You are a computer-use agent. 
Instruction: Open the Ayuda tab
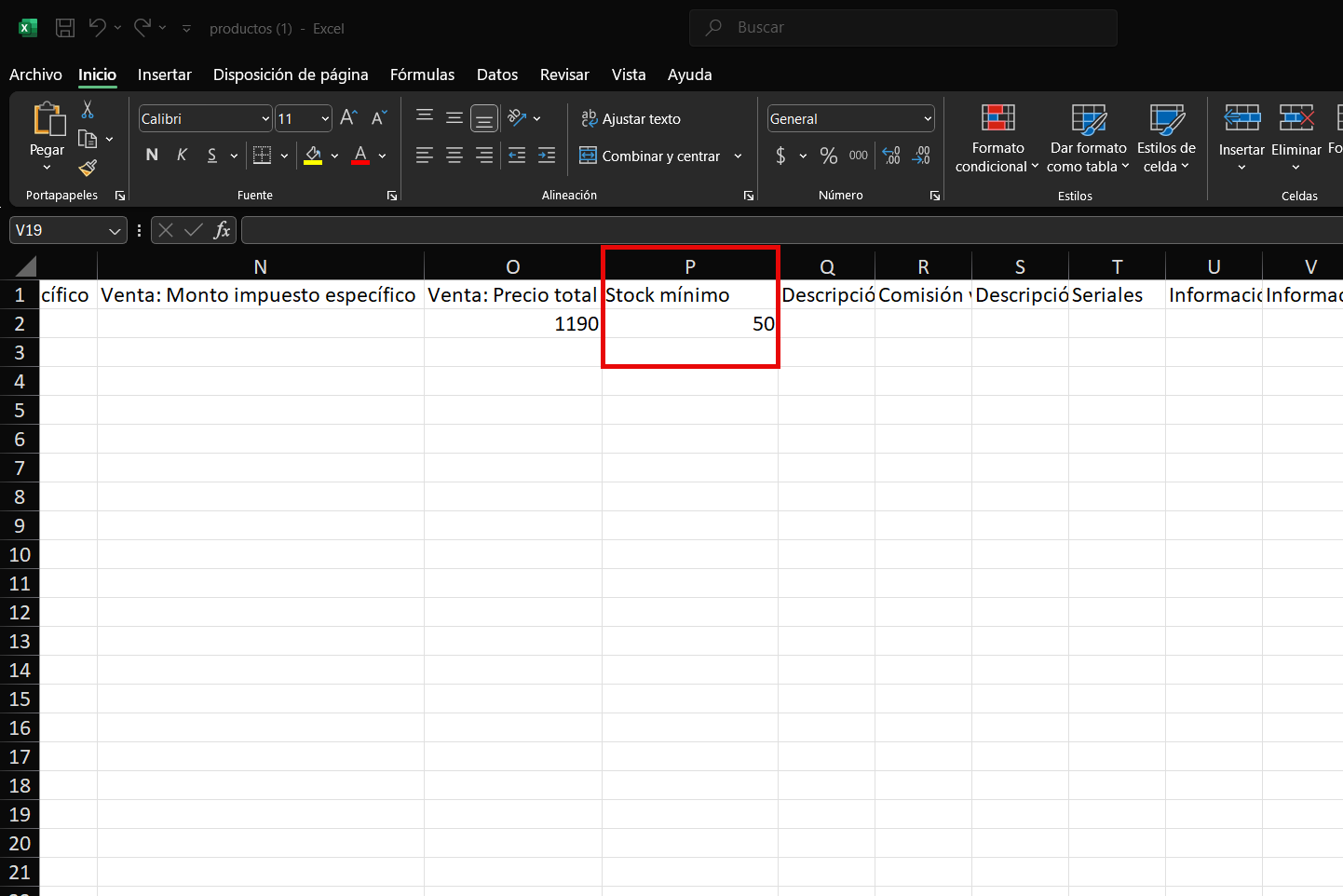(689, 75)
